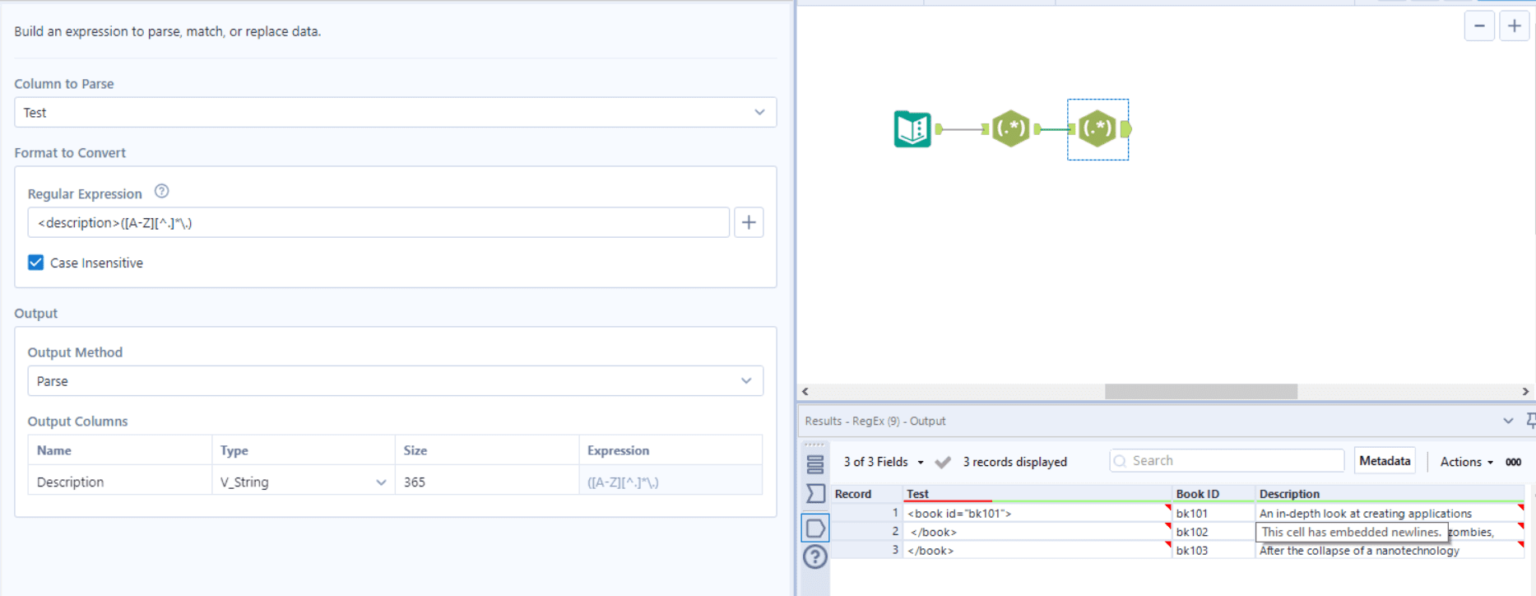Open the Regular Expression help icon

pos(161,191)
